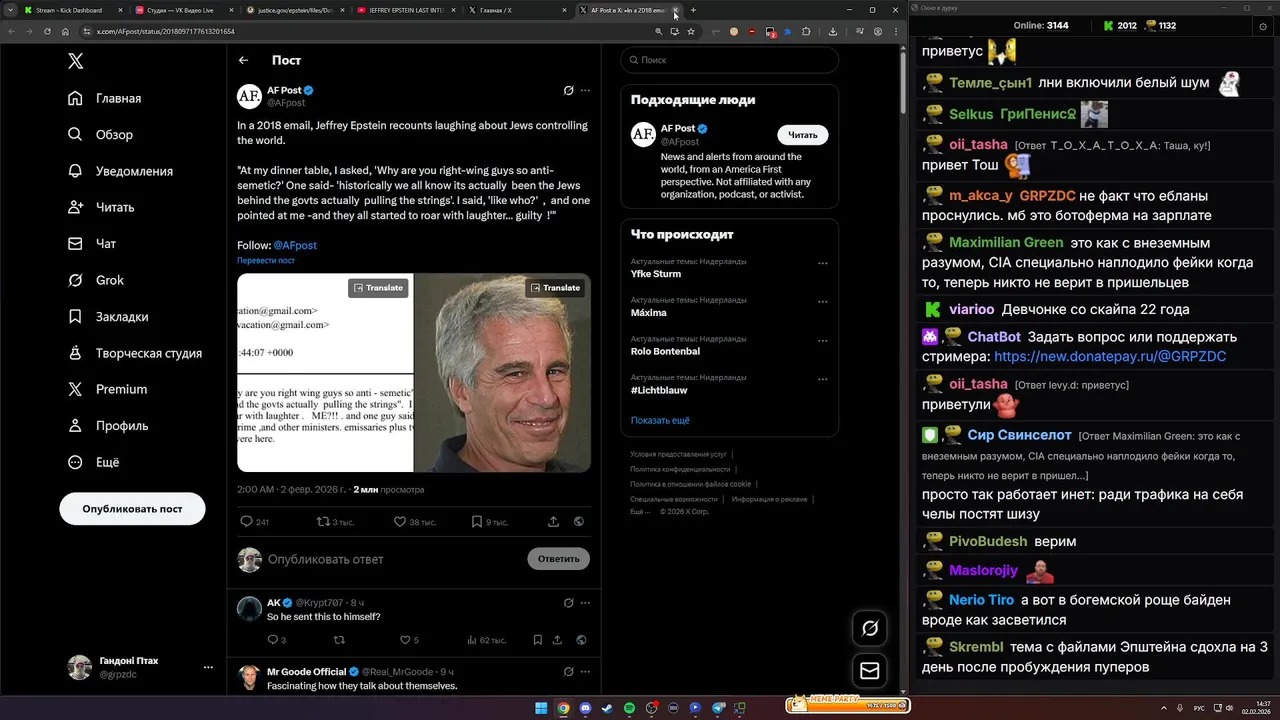Open extensions puzzle icon
1280x720 pixels.
tap(806, 32)
